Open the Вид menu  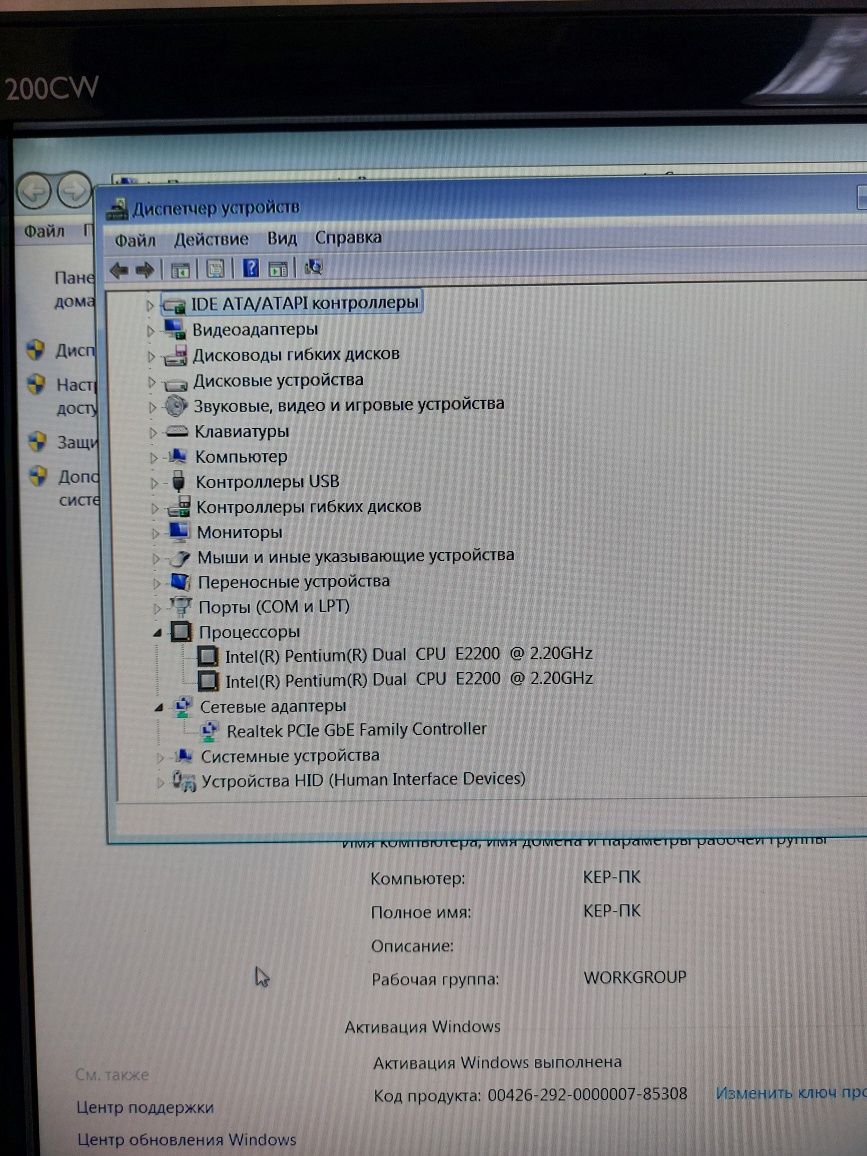click(282, 238)
